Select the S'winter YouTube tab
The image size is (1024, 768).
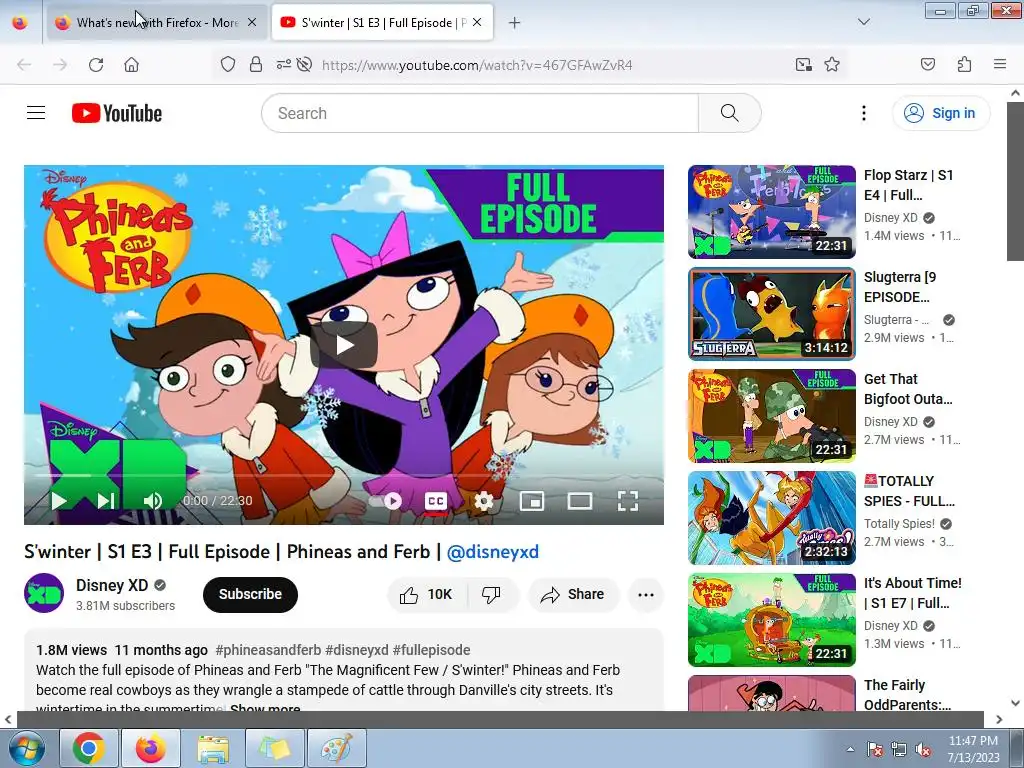(x=382, y=23)
